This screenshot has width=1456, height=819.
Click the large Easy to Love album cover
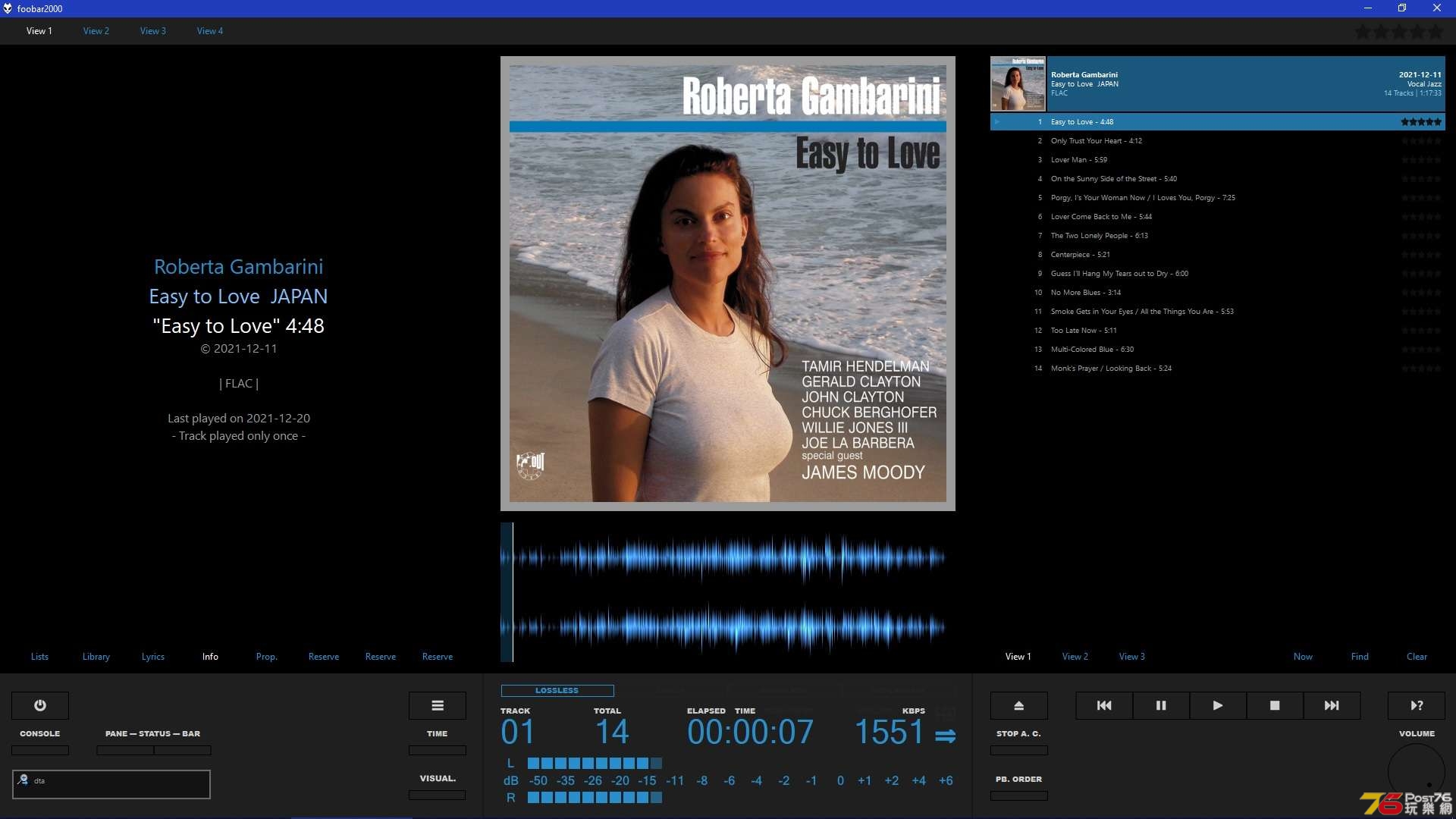coord(728,284)
